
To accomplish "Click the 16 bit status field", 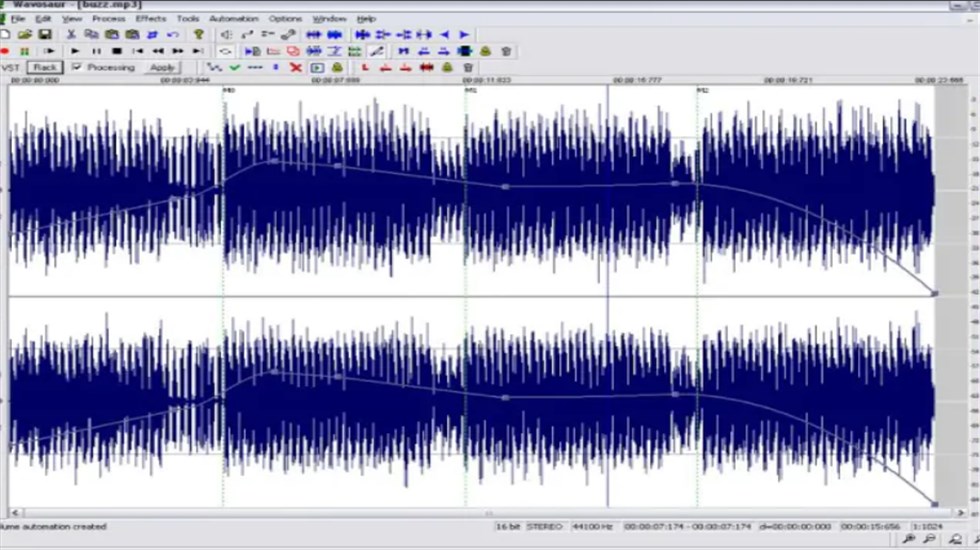I will pyautogui.click(x=508, y=527).
